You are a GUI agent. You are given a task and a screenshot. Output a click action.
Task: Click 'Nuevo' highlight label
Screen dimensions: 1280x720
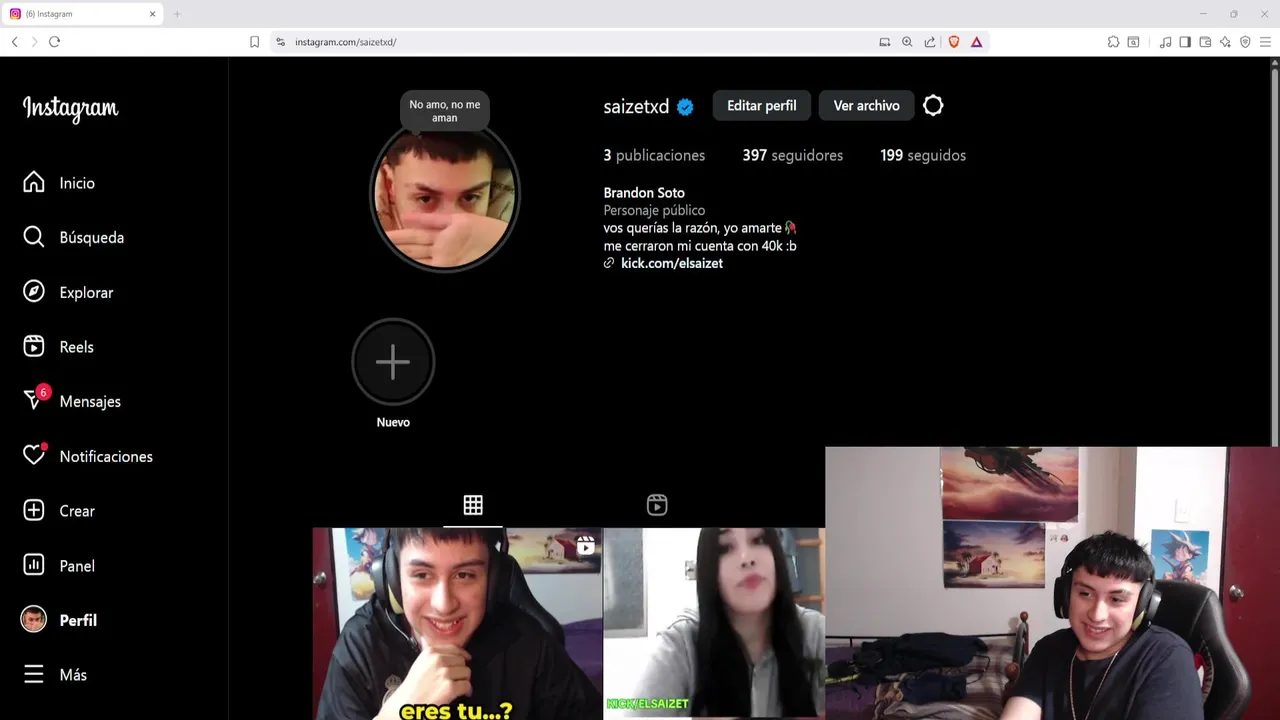tap(393, 422)
